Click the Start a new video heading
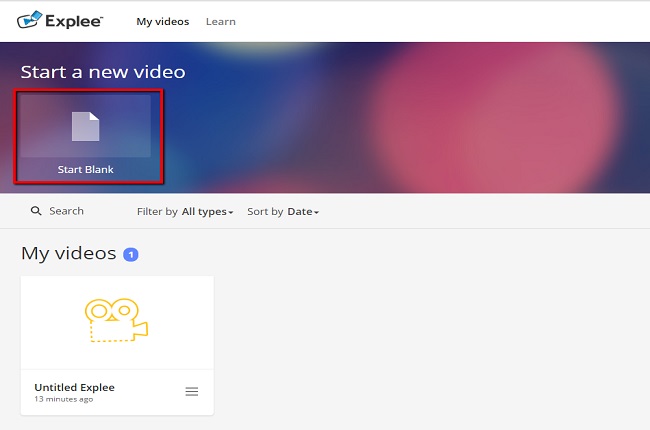 click(103, 72)
